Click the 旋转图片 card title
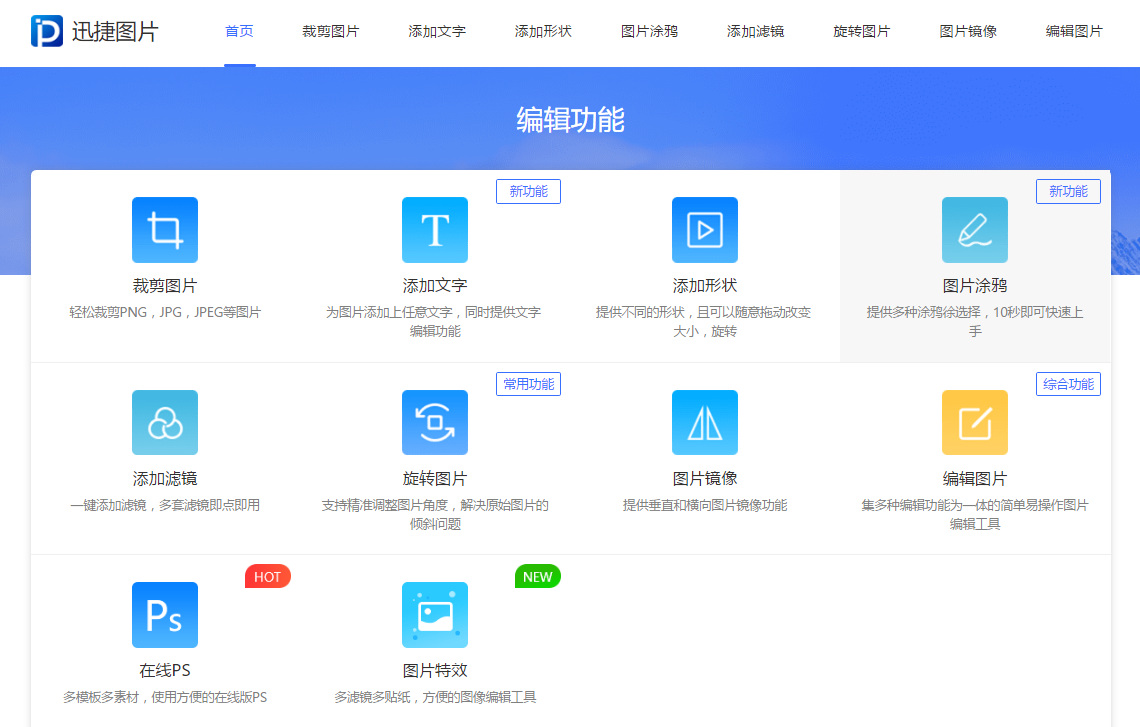1140x727 pixels. coord(435,478)
